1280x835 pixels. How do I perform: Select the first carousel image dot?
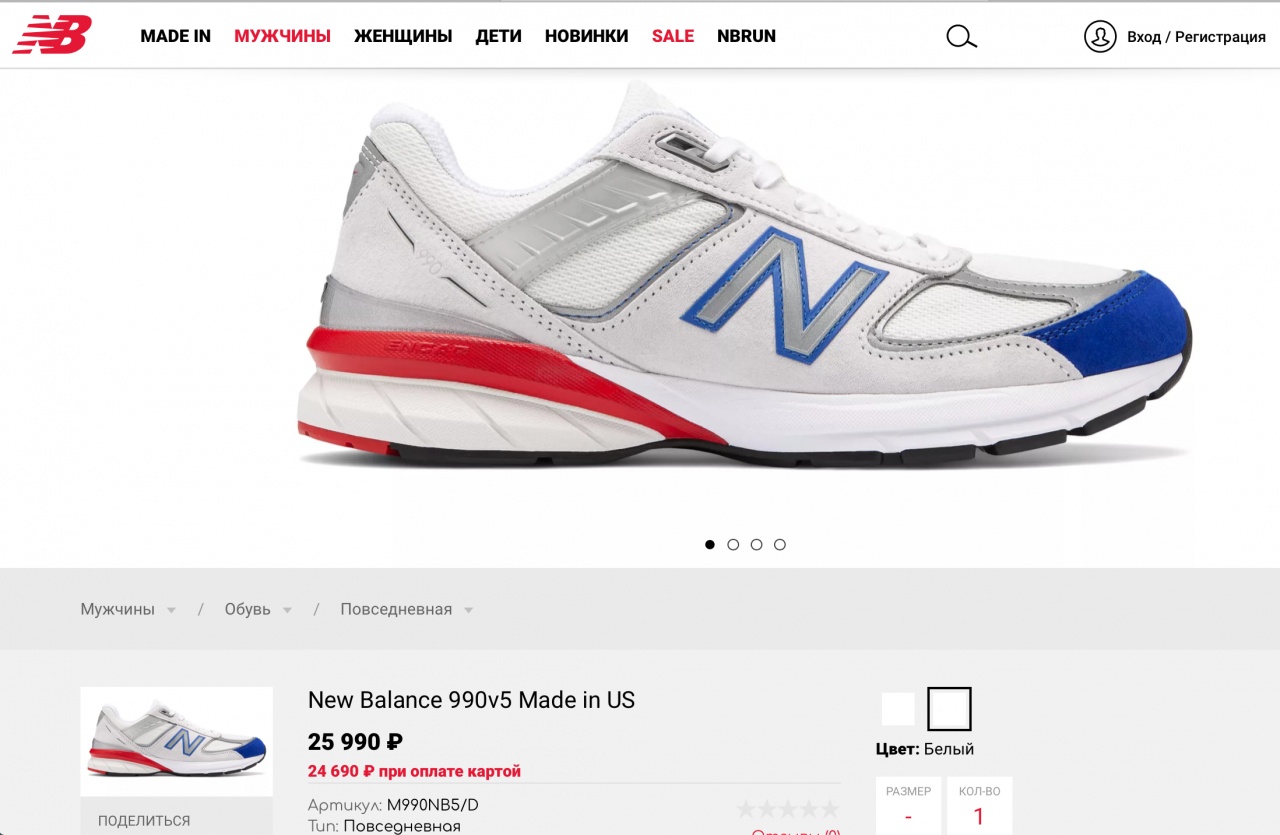pyautogui.click(x=710, y=545)
